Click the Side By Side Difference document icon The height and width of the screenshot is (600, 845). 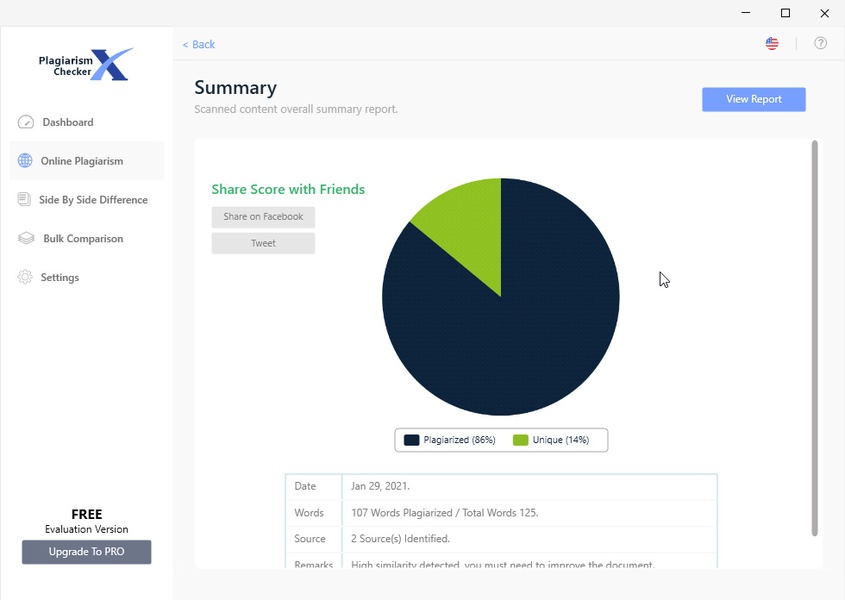pos(24,200)
